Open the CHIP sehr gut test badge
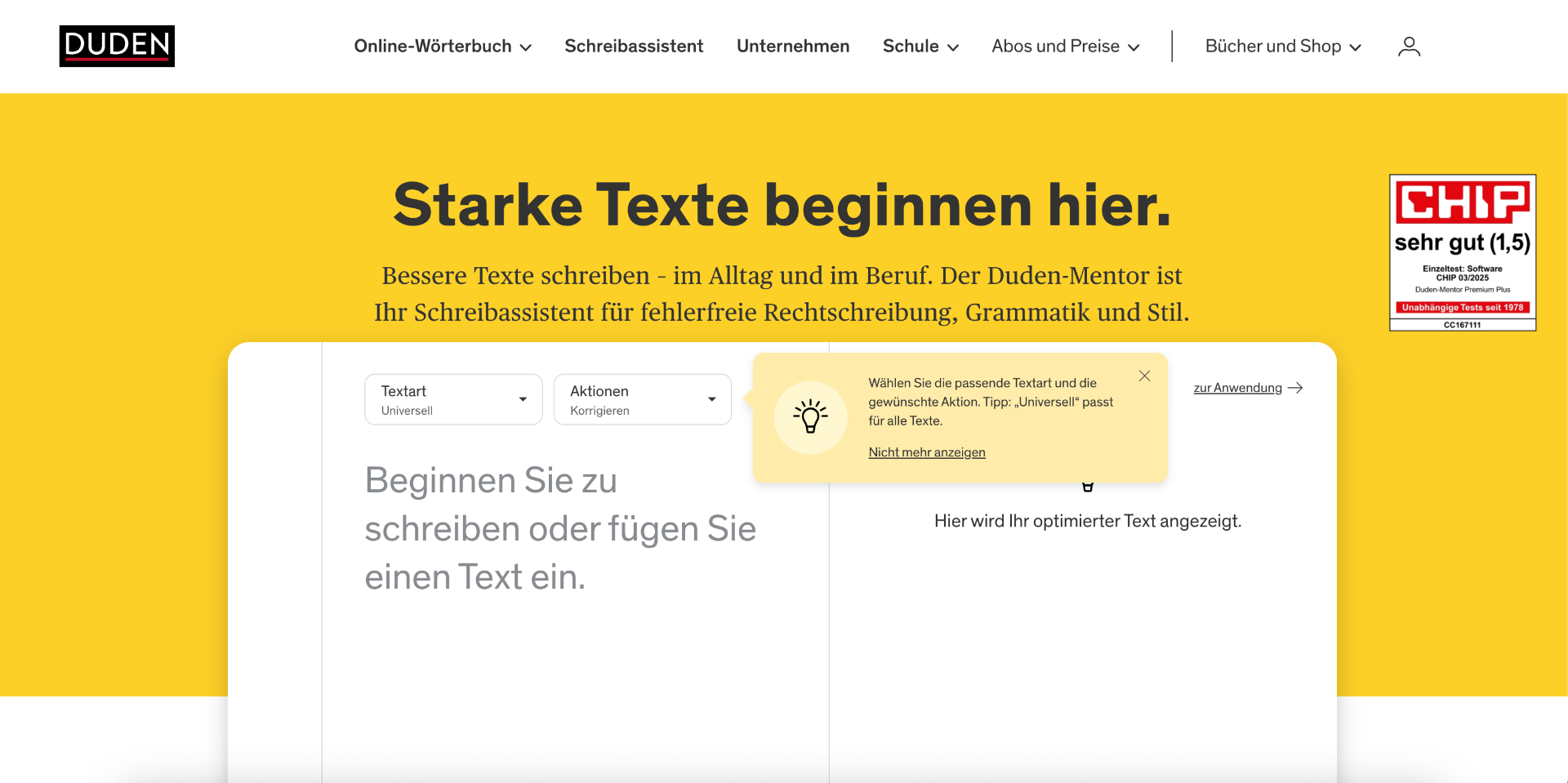The image size is (1568, 783). tap(1463, 252)
